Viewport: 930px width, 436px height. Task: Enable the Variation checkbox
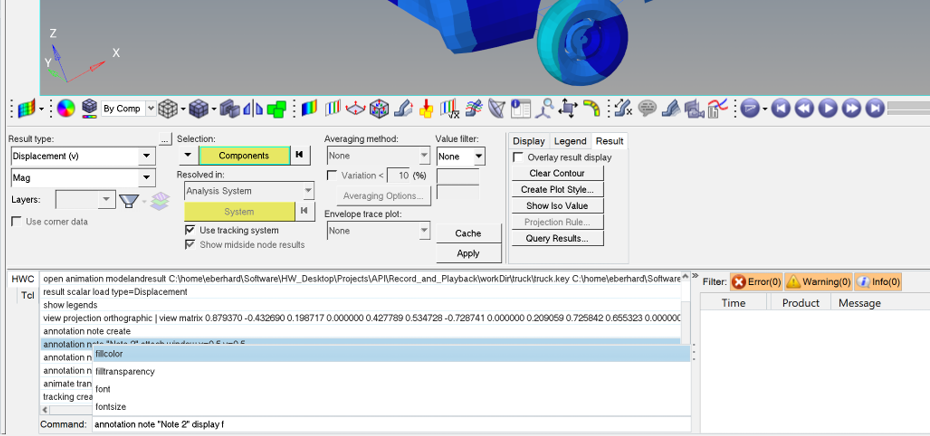point(332,175)
